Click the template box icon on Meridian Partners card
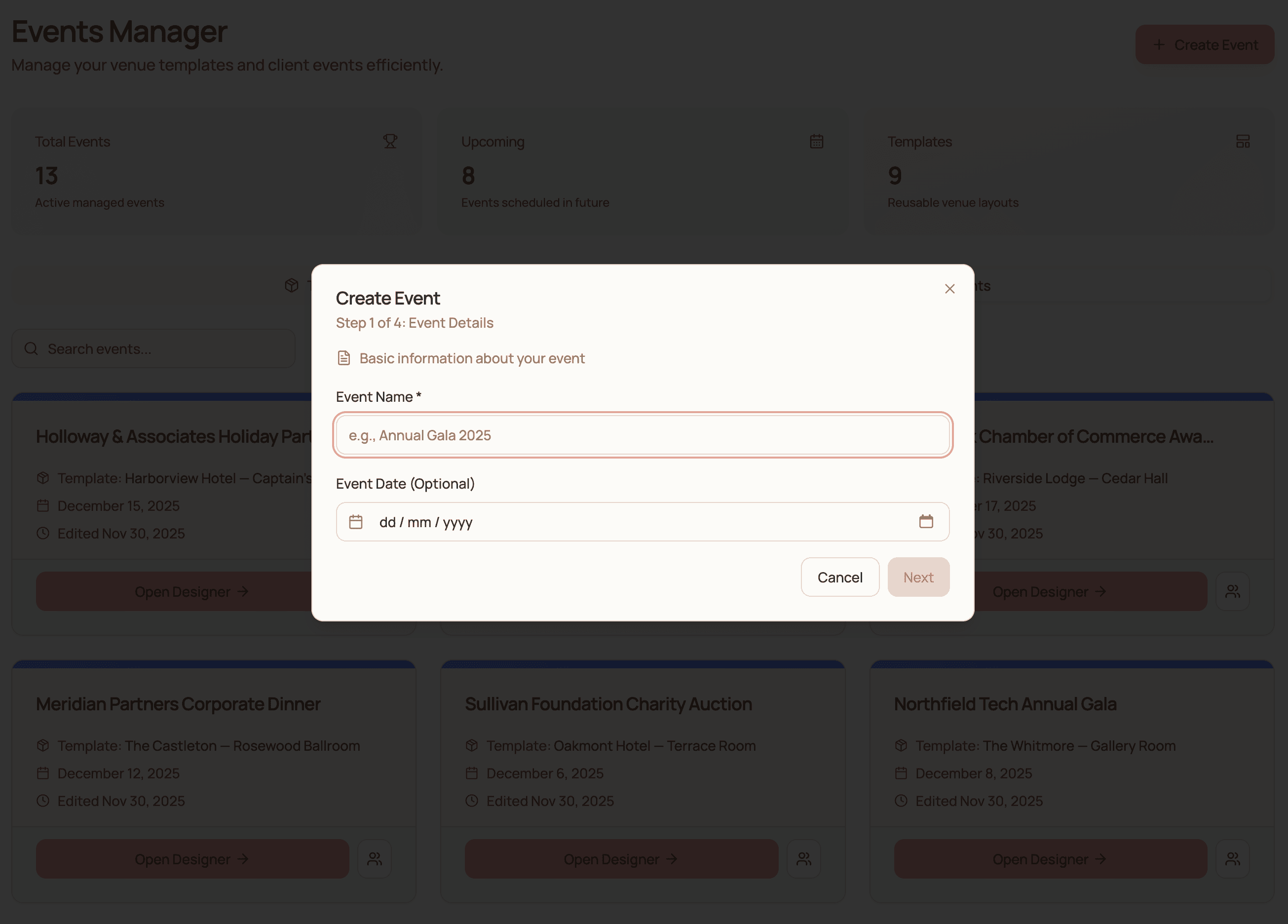This screenshot has height=924, width=1288. [x=42, y=746]
